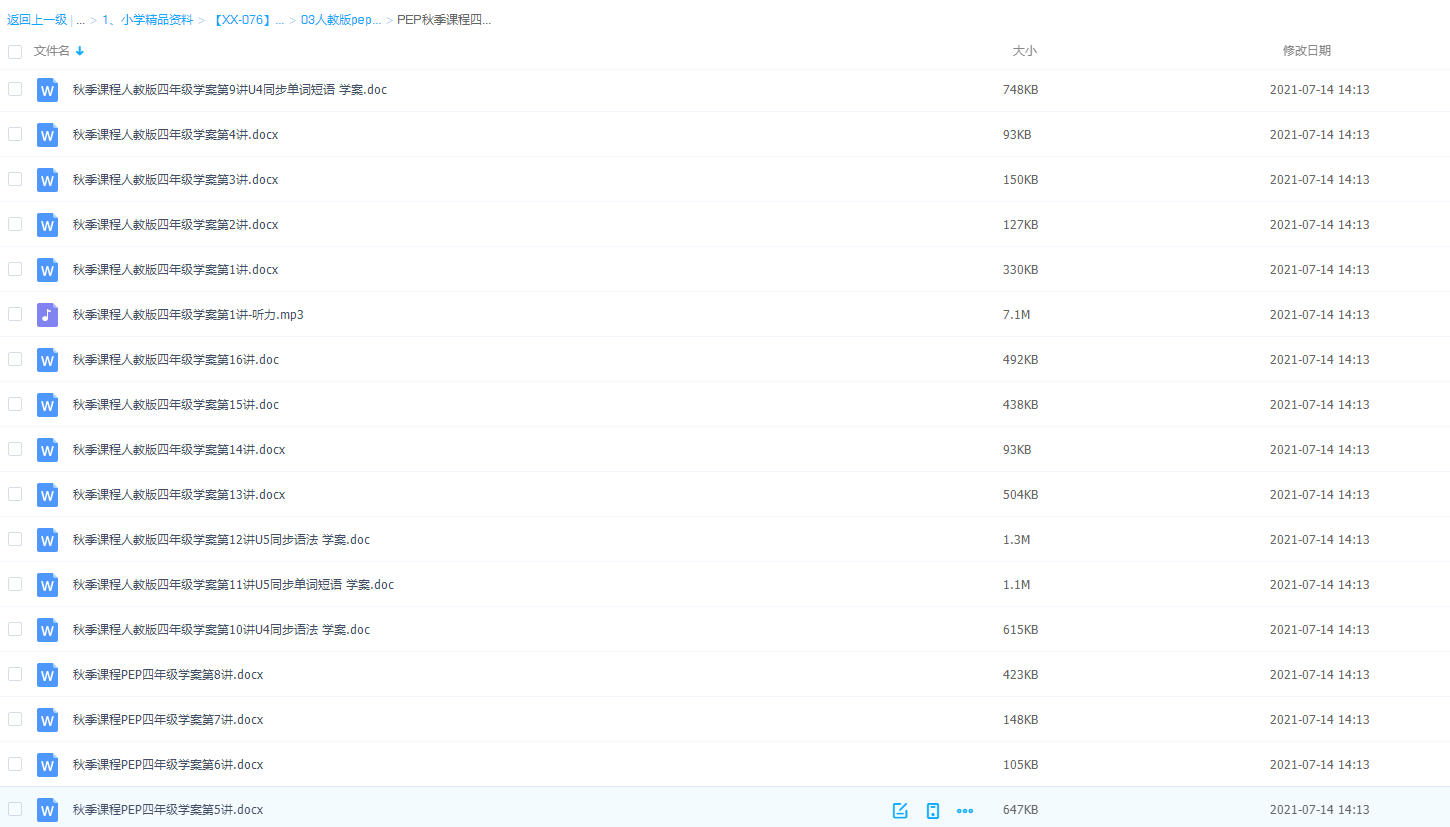
Task: Click the music icon of 第1讲-听力.mp3
Action: (x=47, y=315)
